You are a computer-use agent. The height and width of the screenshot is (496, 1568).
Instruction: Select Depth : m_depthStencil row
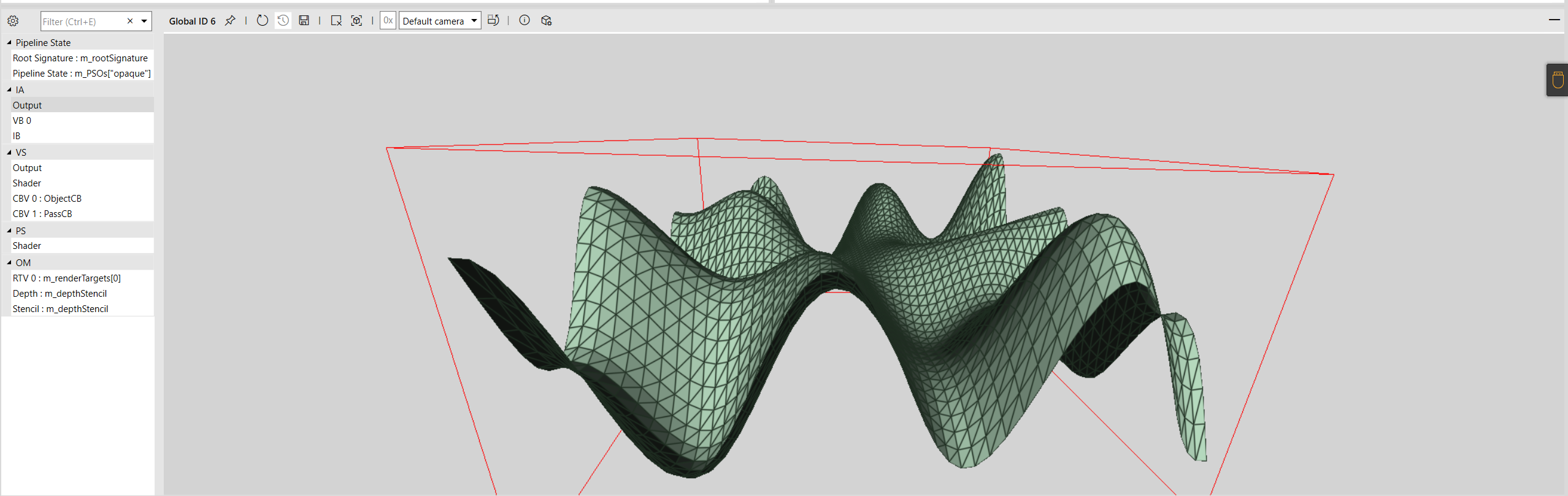click(x=82, y=294)
